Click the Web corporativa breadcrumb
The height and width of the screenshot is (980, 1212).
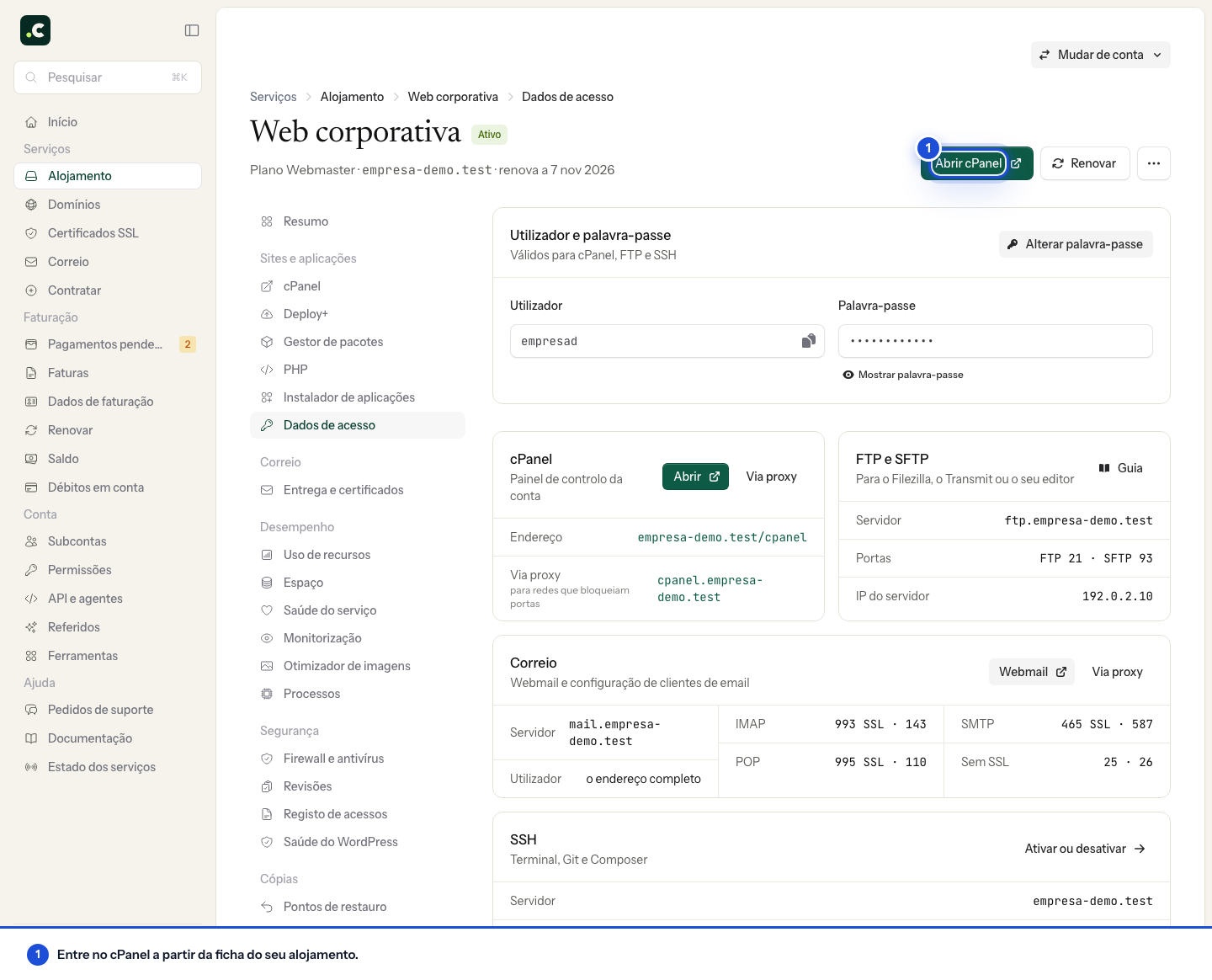pos(453,97)
